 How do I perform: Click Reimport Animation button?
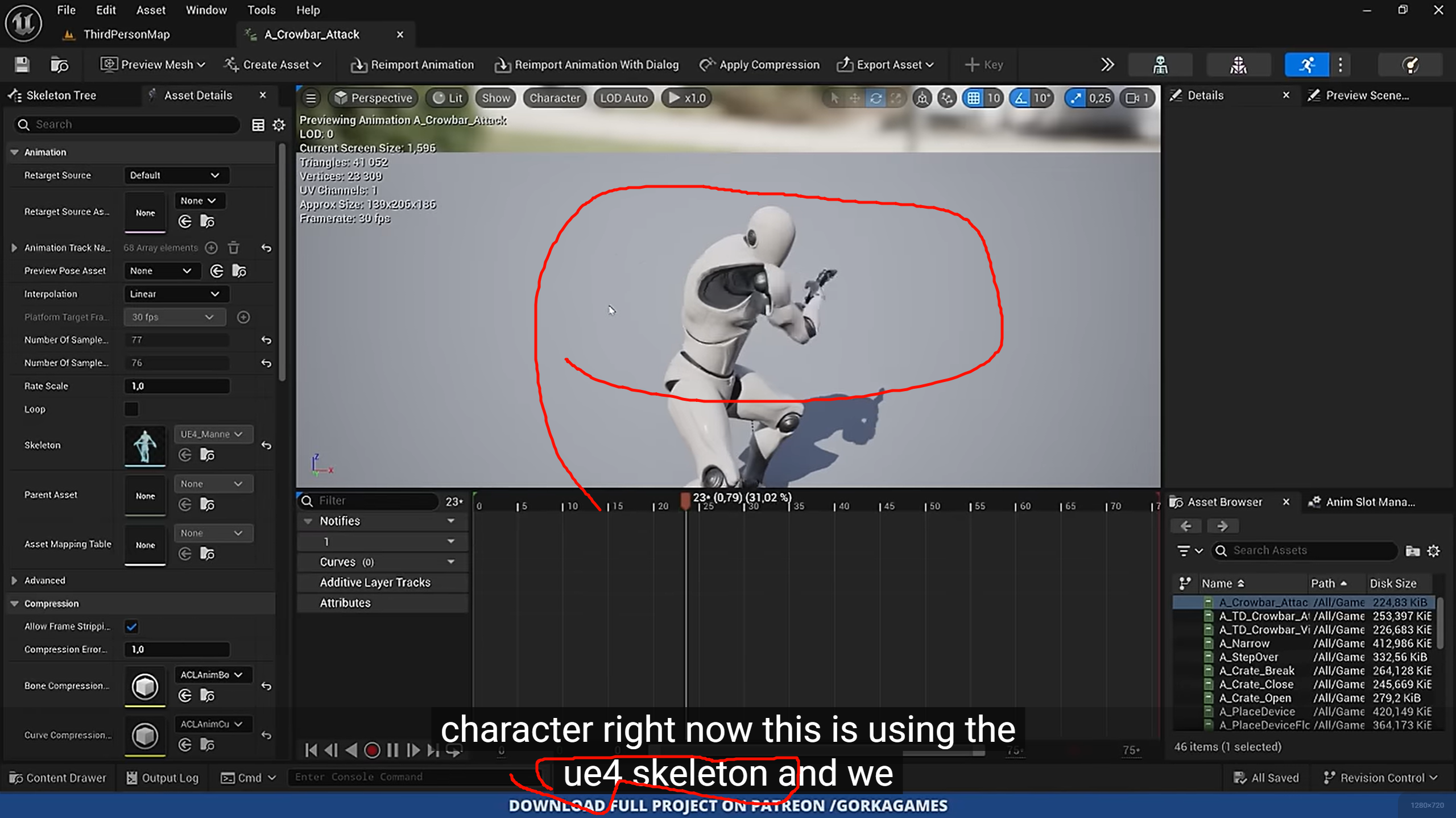click(x=412, y=65)
